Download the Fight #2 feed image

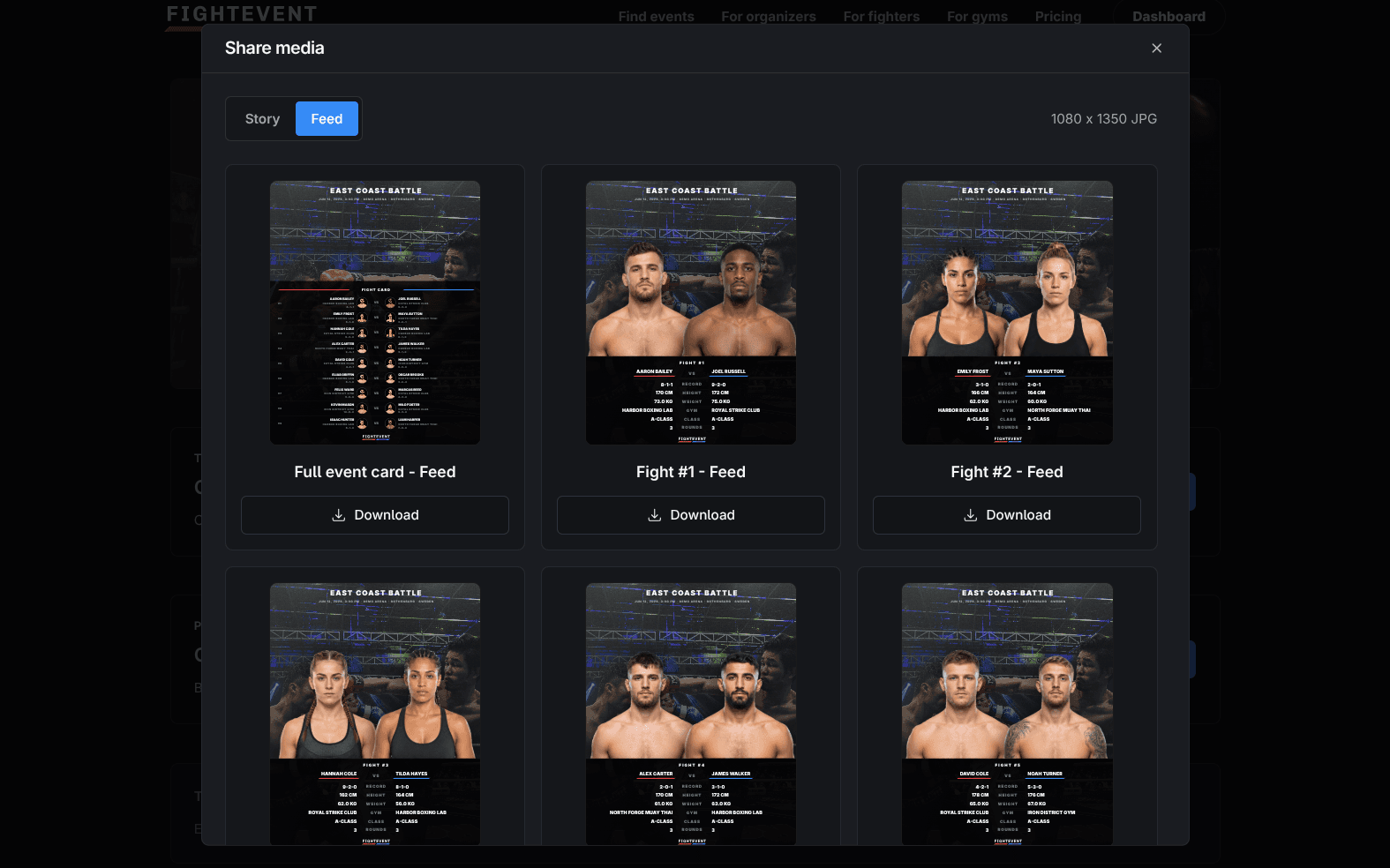point(1007,515)
